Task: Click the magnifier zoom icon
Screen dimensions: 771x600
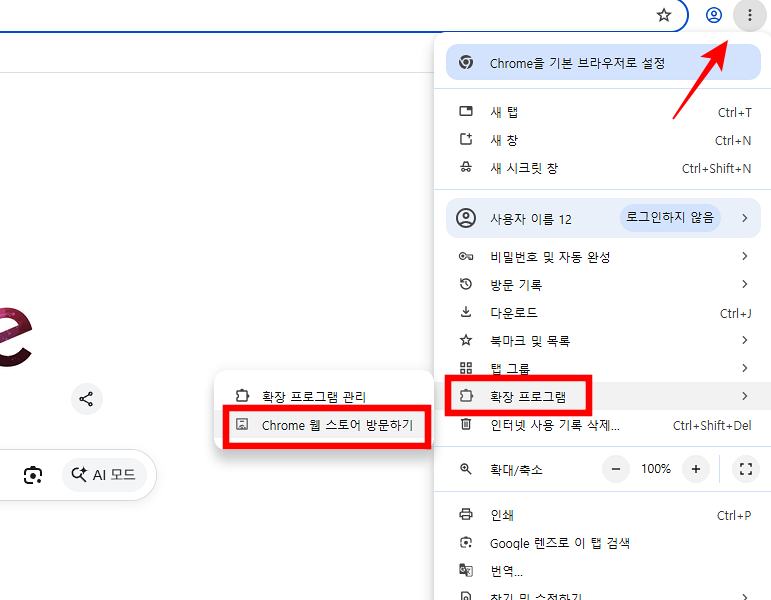Action: coord(466,469)
